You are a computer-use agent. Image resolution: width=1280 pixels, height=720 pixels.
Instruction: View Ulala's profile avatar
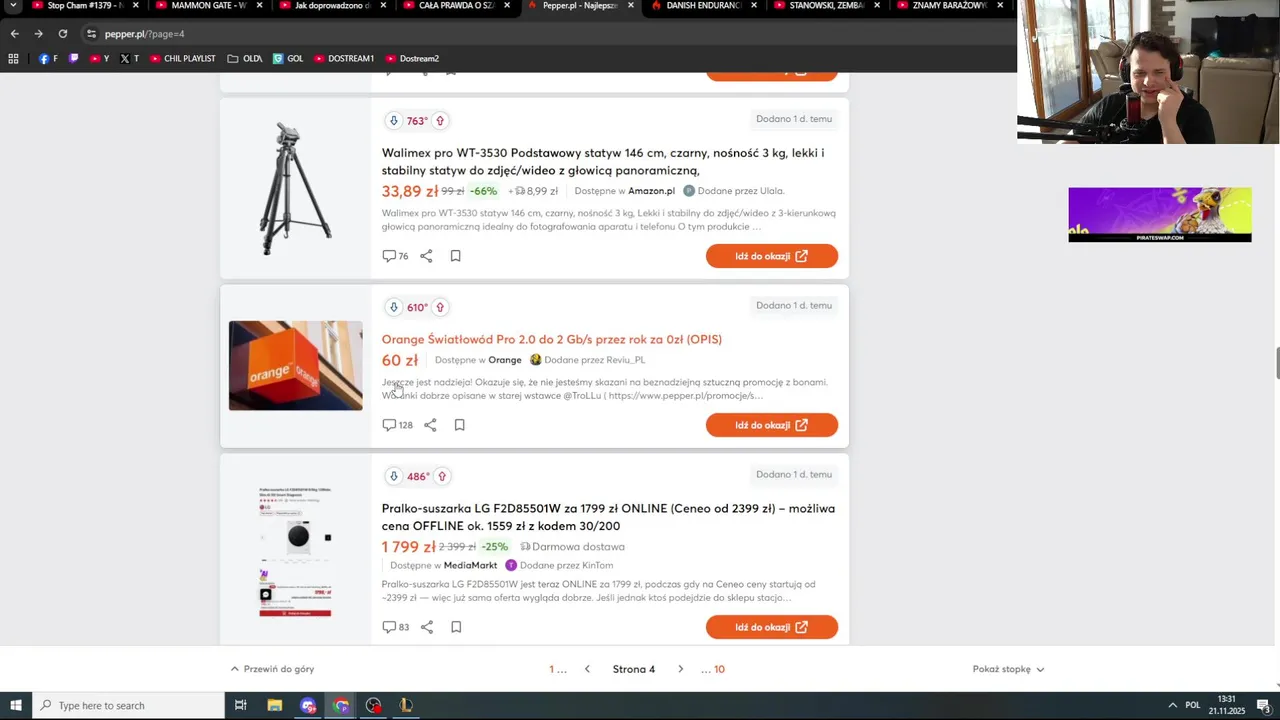(x=688, y=191)
